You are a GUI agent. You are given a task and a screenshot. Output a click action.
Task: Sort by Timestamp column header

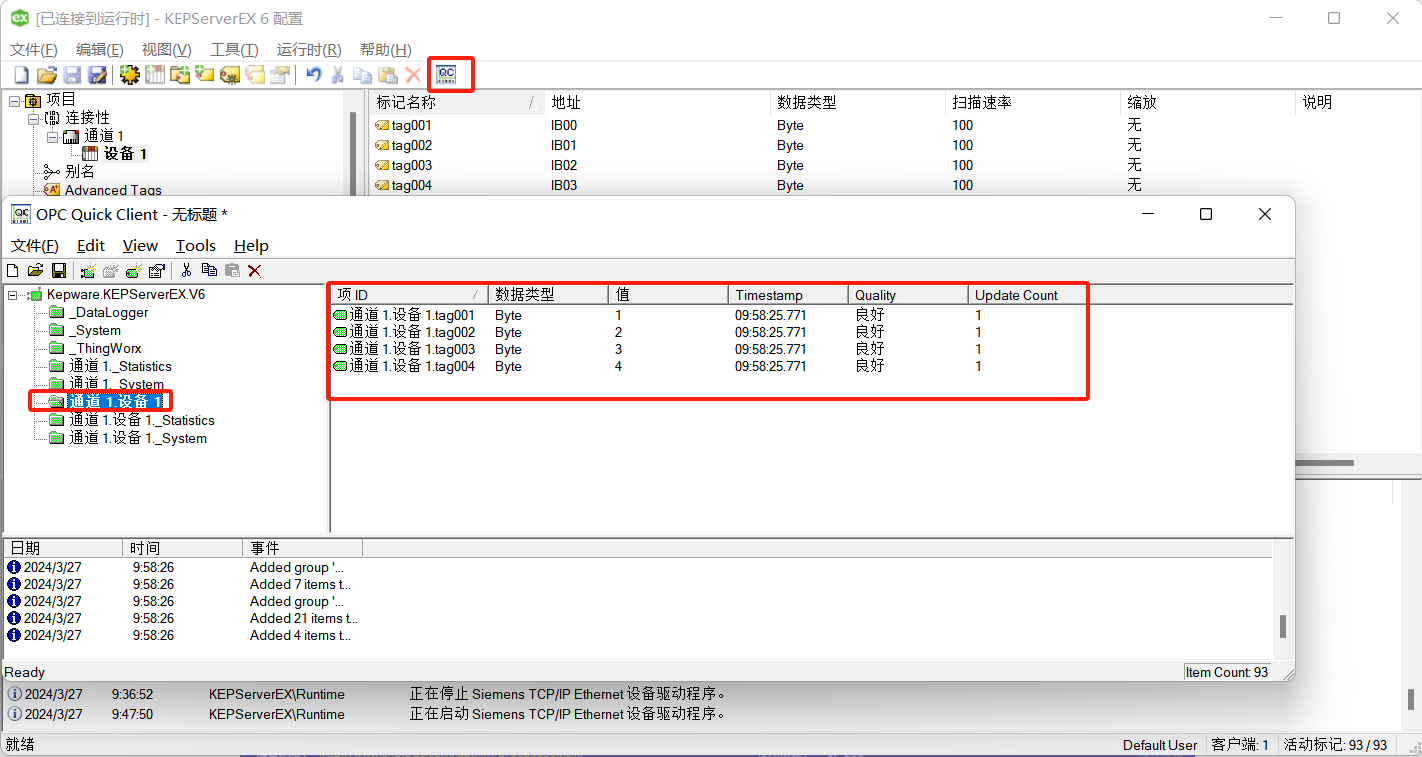(788, 295)
